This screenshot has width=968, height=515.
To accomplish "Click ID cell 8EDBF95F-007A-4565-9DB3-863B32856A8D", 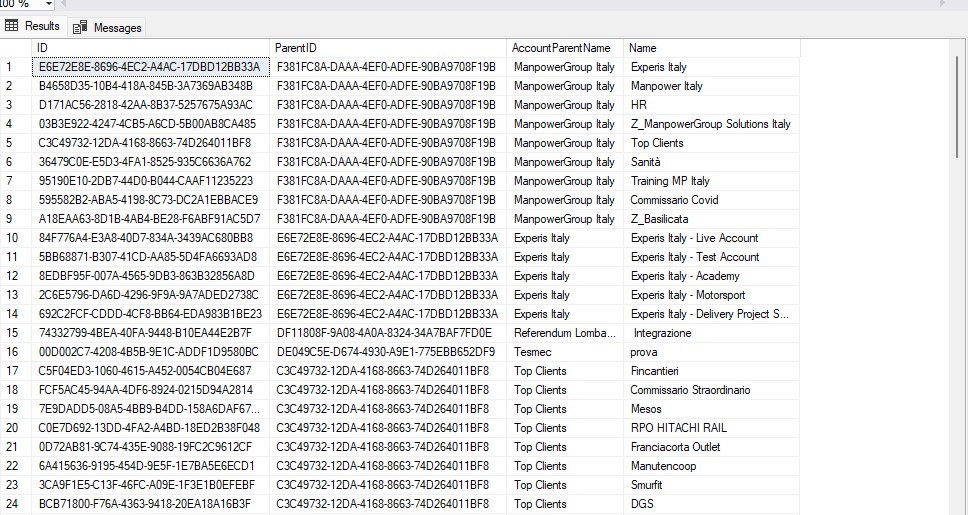I will [x=151, y=276].
